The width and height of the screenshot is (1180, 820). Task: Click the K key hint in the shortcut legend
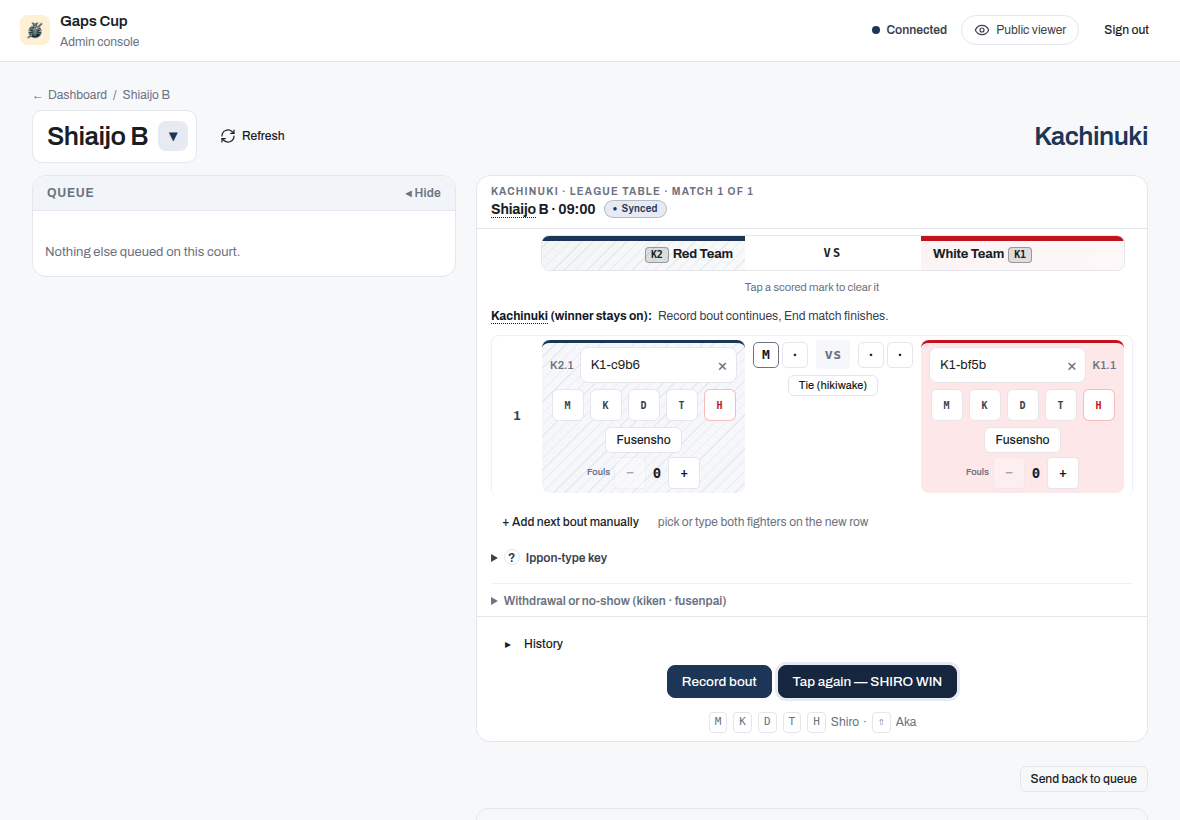(743, 722)
